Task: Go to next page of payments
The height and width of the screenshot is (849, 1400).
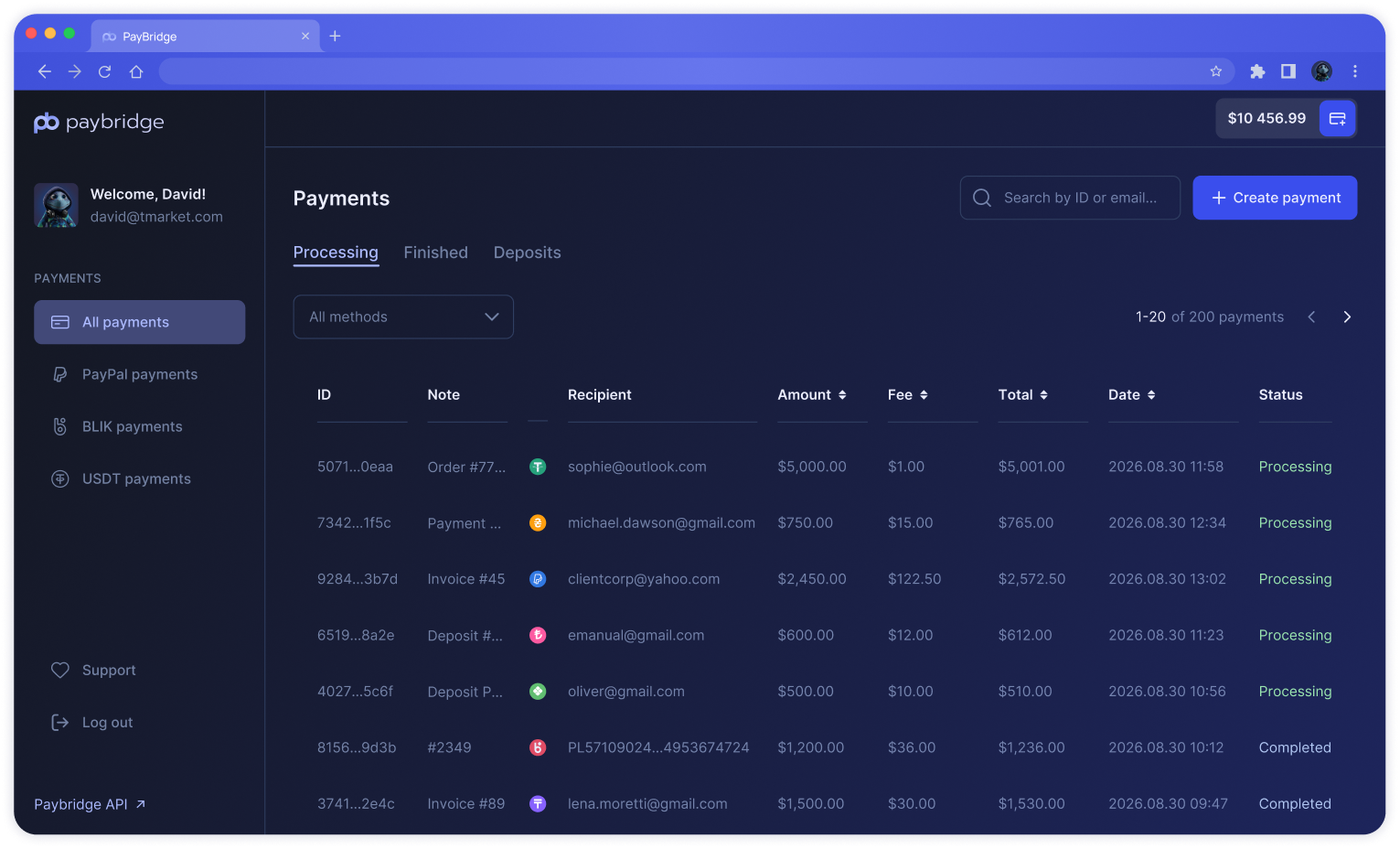Action: (1347, 317)
